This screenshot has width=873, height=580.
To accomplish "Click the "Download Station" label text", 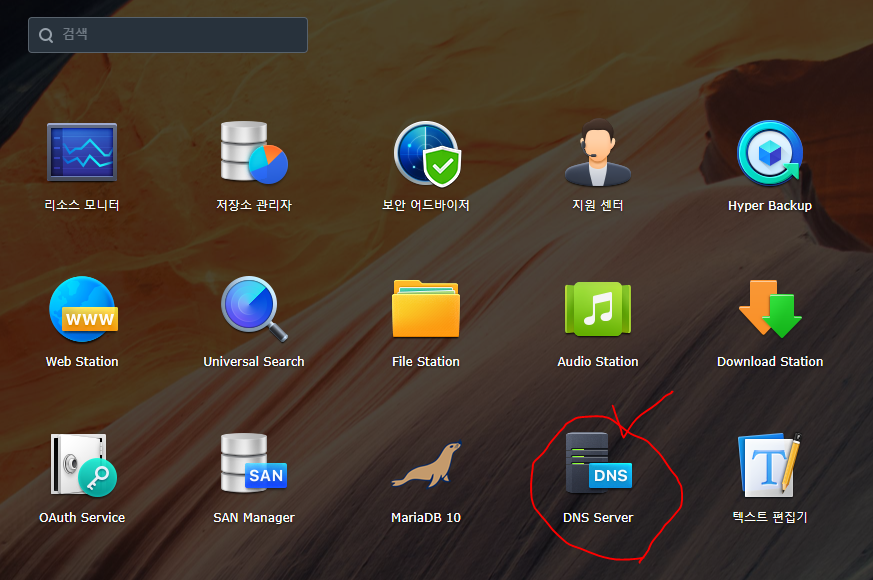I will pos(770,362).
